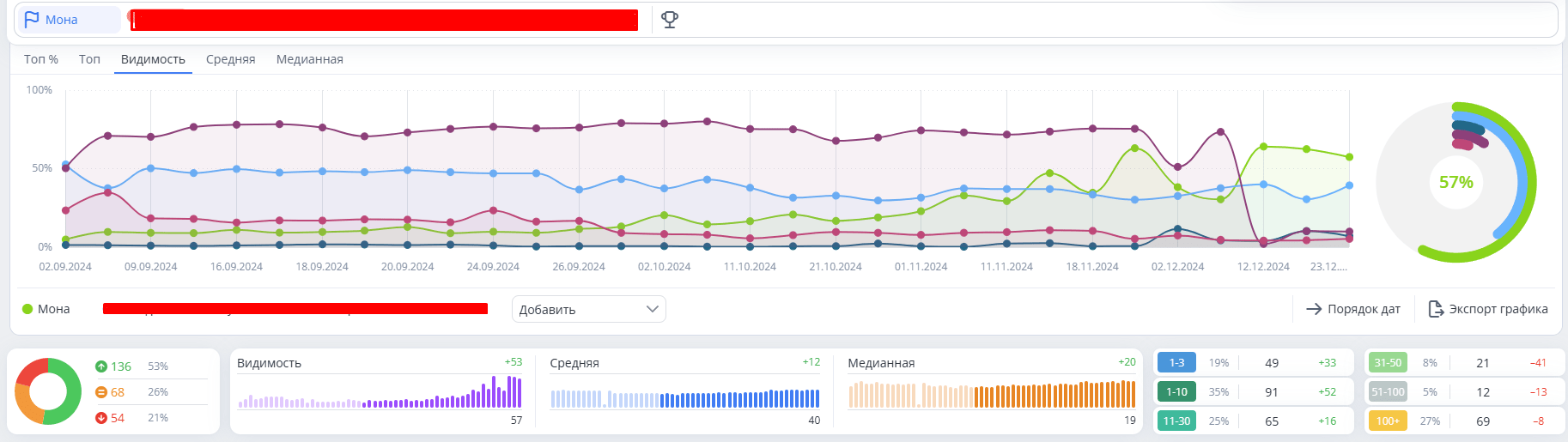Select the 11-30 position range badge
Viewport: 1568px width, 442px height.
pos(1176,421)
